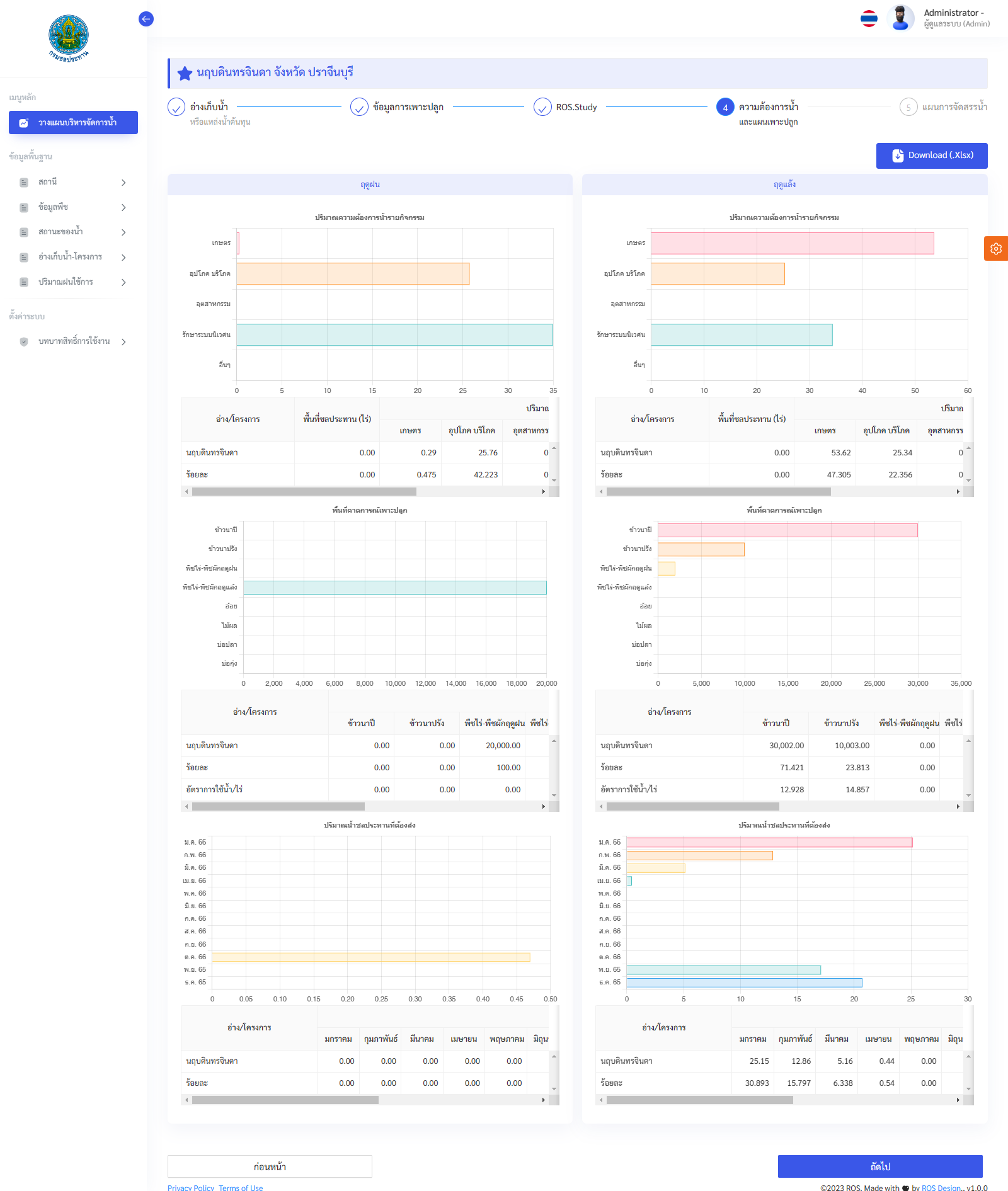Select the ROS.Study step checkmark circle
The height and width of the screenshot is (1191, 1008).
(x=542, y=108)
